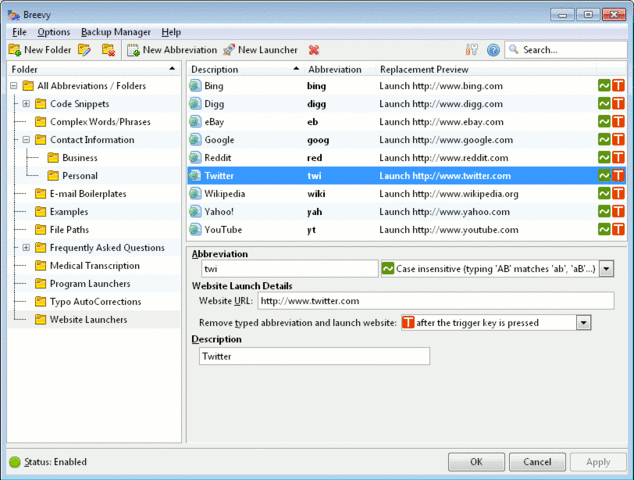The image size is (634, 480).
Task: Click the Replacement Preview column header
Action: [x=486, y=70]
